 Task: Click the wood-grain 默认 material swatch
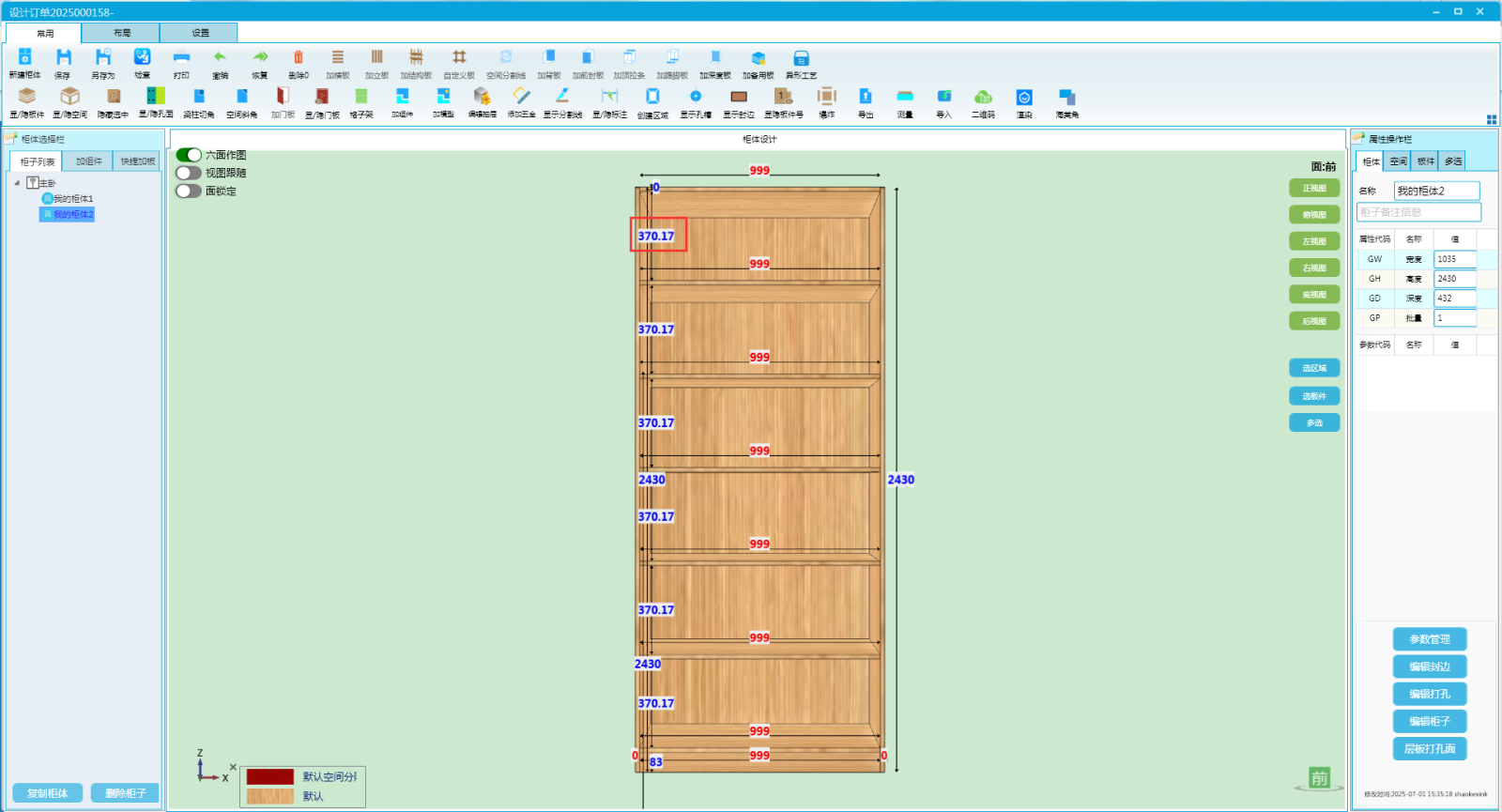coord(270,796)
